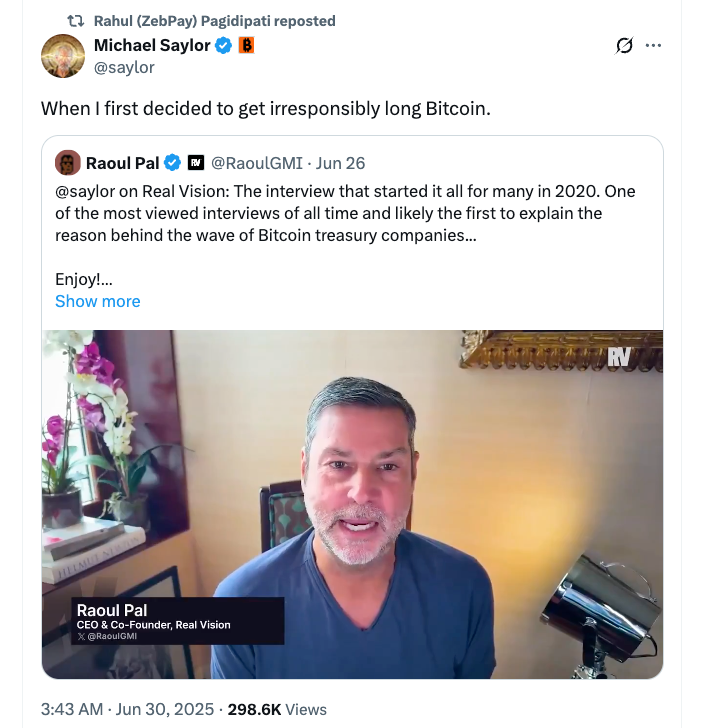Open Rahul (ZebPay) Pagidipati reposted link

[214, 21]
